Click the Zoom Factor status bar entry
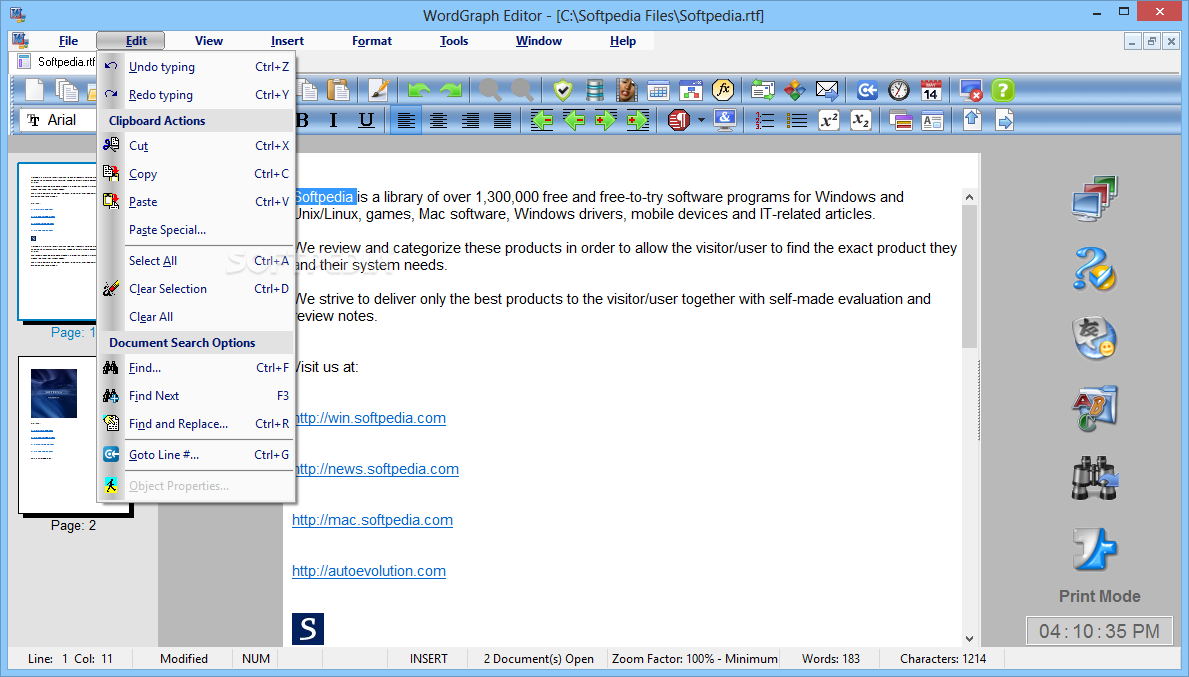Viewport: 1189px width, 677px height. click(x=695, y=659)
